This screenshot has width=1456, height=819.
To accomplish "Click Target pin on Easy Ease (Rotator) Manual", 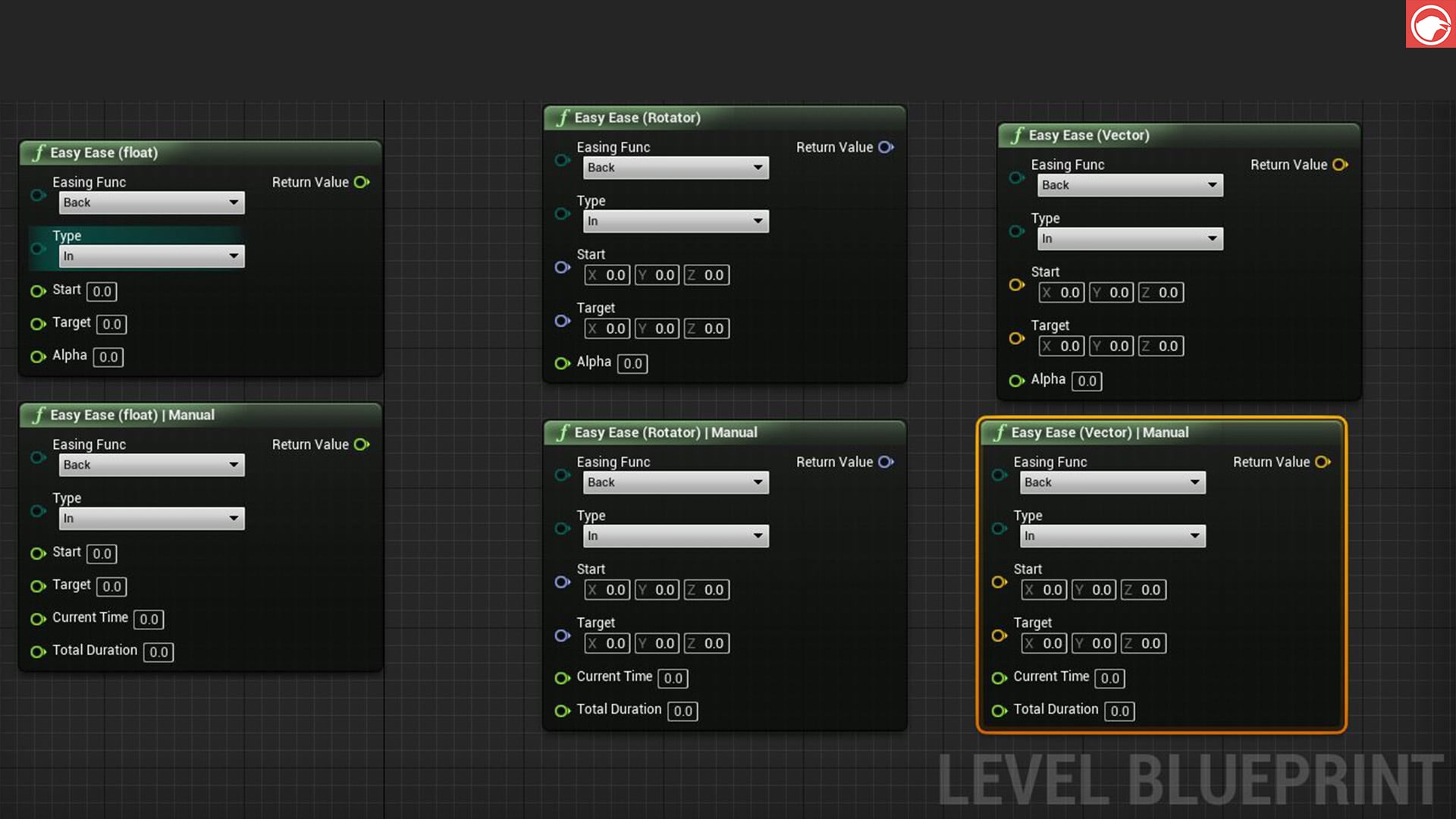I will pyautogui.click(x=562, y=635).
